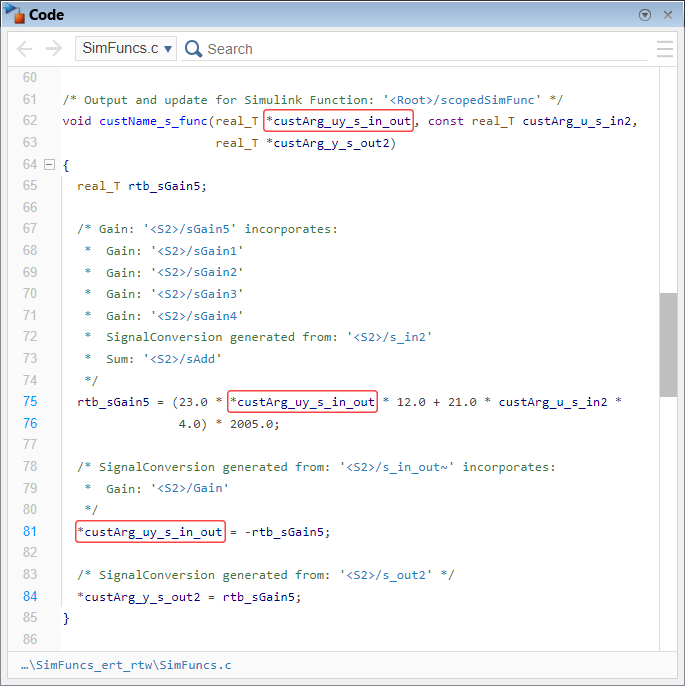Image resolution: width=685 pixels, height=686 pixels.
Task: Click *custArg_uy_s_in_out on line 75
Action: coord(302,402)
